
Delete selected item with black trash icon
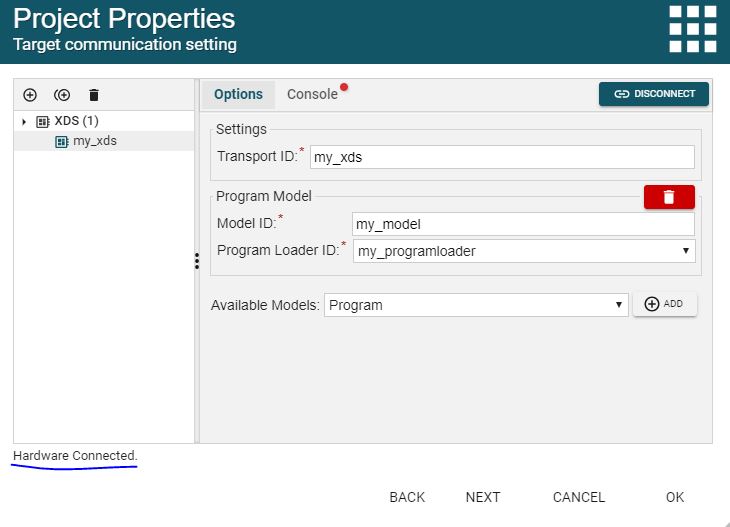[x=94, y=95]
